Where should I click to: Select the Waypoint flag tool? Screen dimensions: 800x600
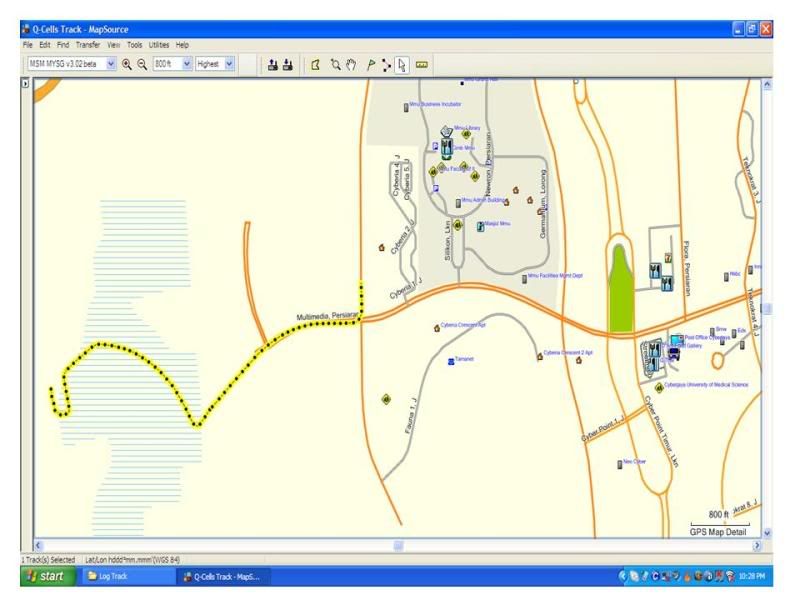[371, 65]
